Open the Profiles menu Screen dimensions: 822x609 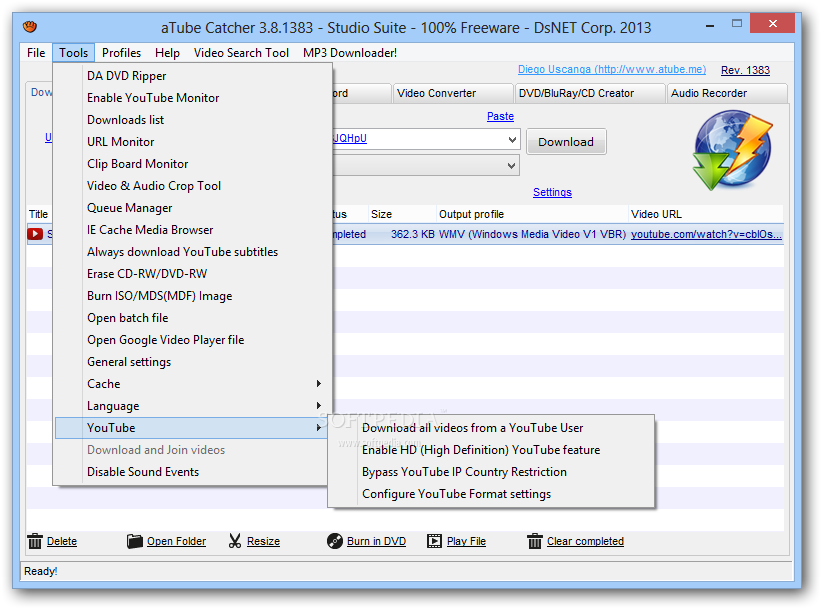[121, 53]
